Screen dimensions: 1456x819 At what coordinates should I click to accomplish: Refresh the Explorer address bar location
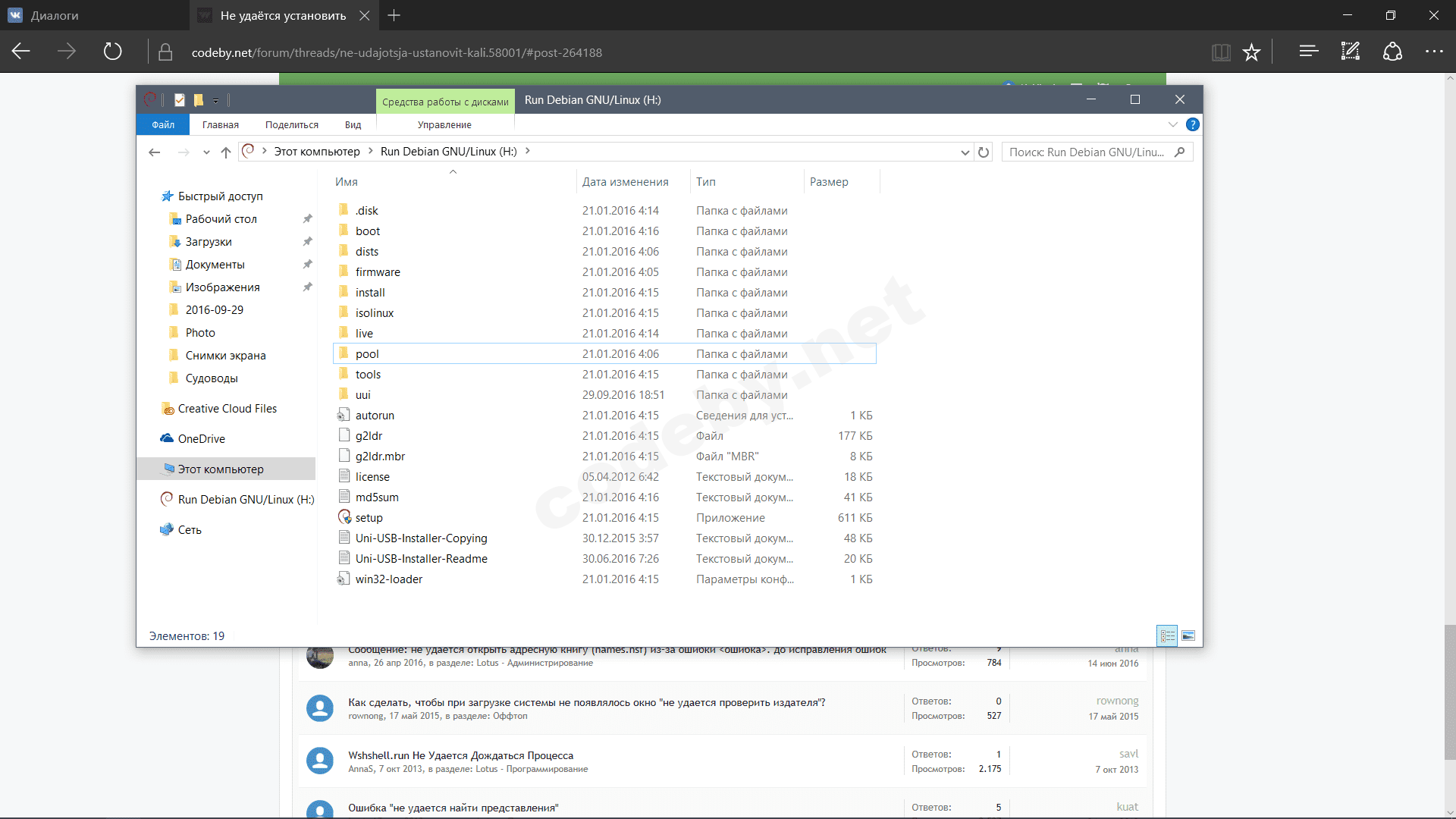click(984, 152)
